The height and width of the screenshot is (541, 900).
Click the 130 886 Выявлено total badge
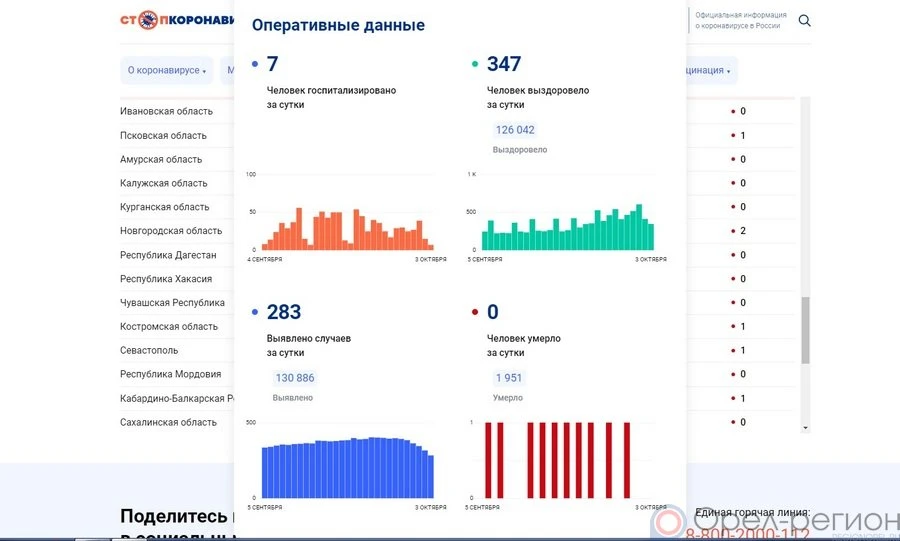pyautogui.click(x=295, y=378)
